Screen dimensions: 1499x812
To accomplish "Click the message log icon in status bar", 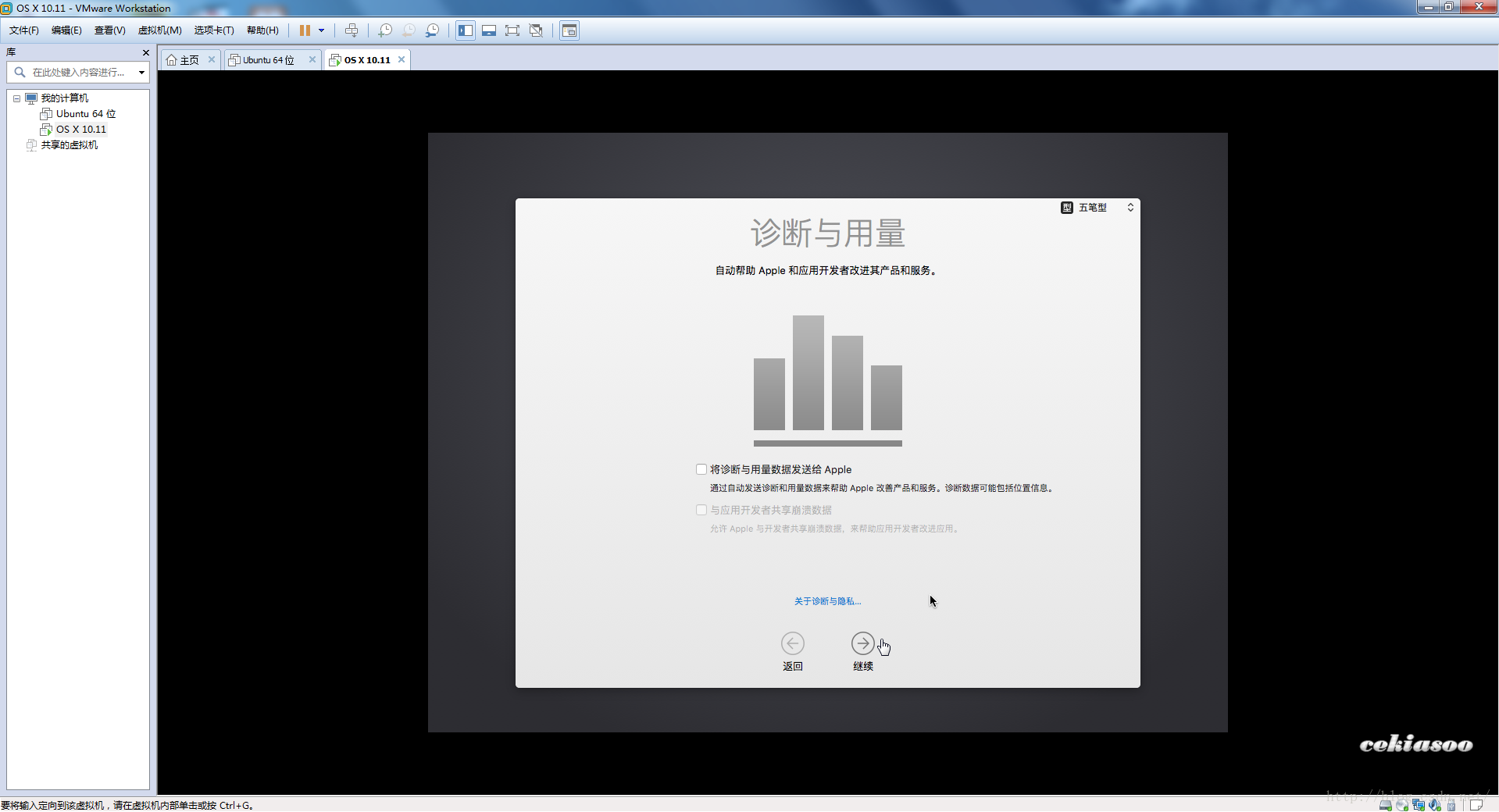I will click(x=1476, y=805).
